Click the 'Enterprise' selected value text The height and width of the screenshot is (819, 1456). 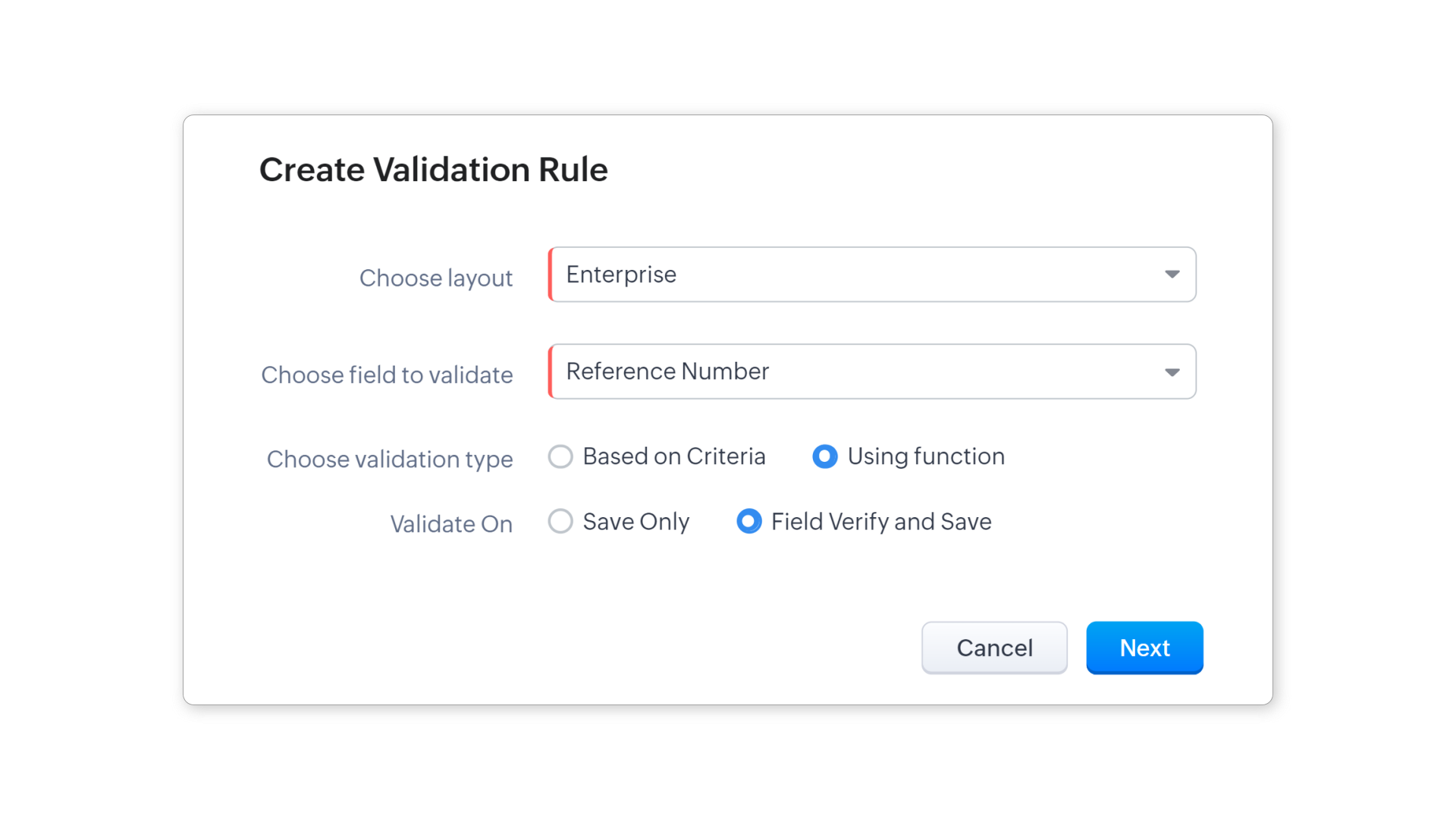coord(621,275)
